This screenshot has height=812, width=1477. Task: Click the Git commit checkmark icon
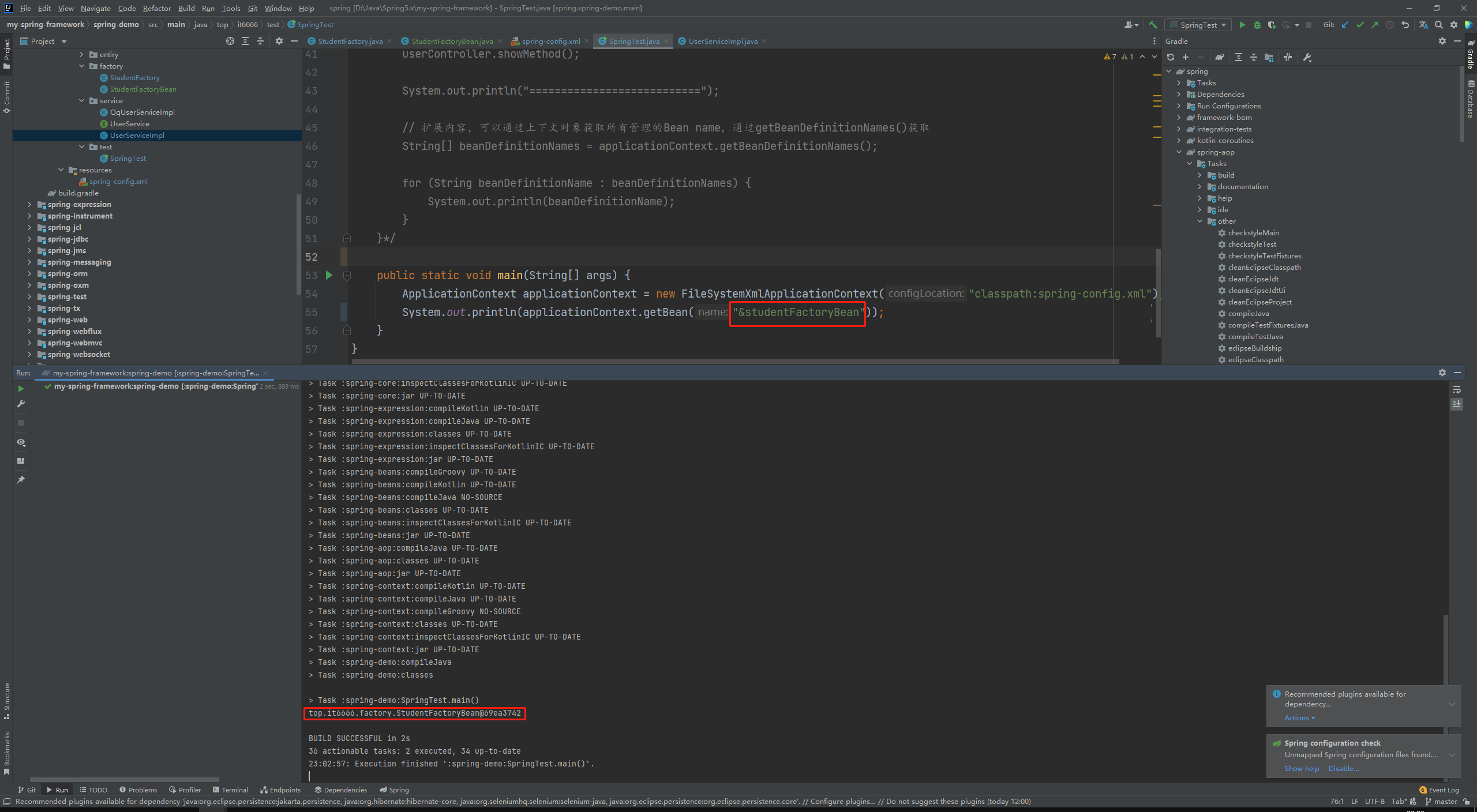point(1360,25)
